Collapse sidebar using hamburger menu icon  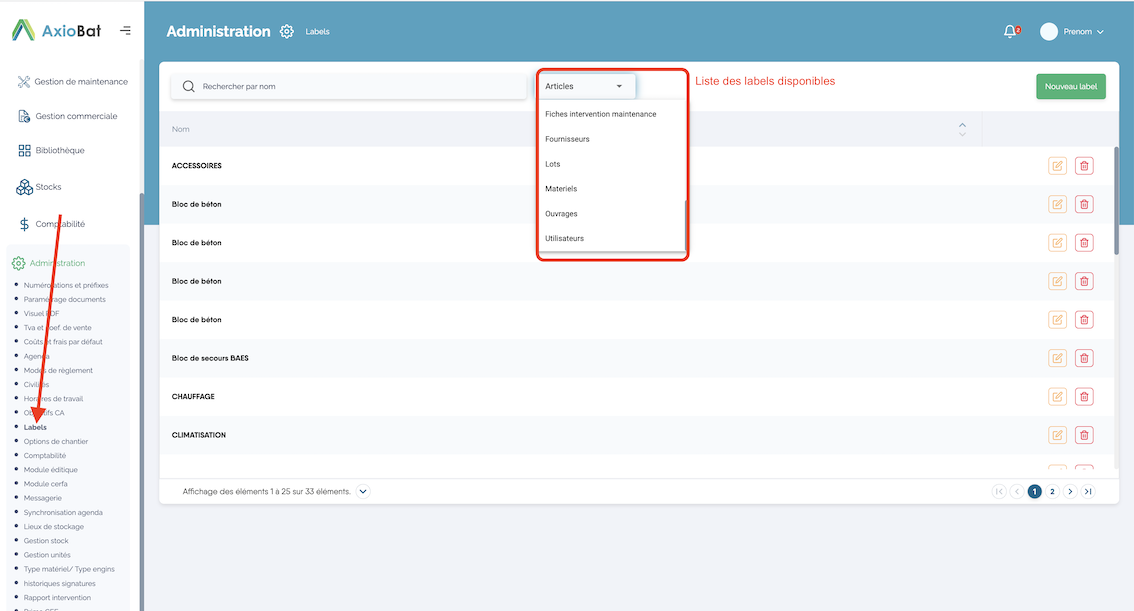[125, 31]
